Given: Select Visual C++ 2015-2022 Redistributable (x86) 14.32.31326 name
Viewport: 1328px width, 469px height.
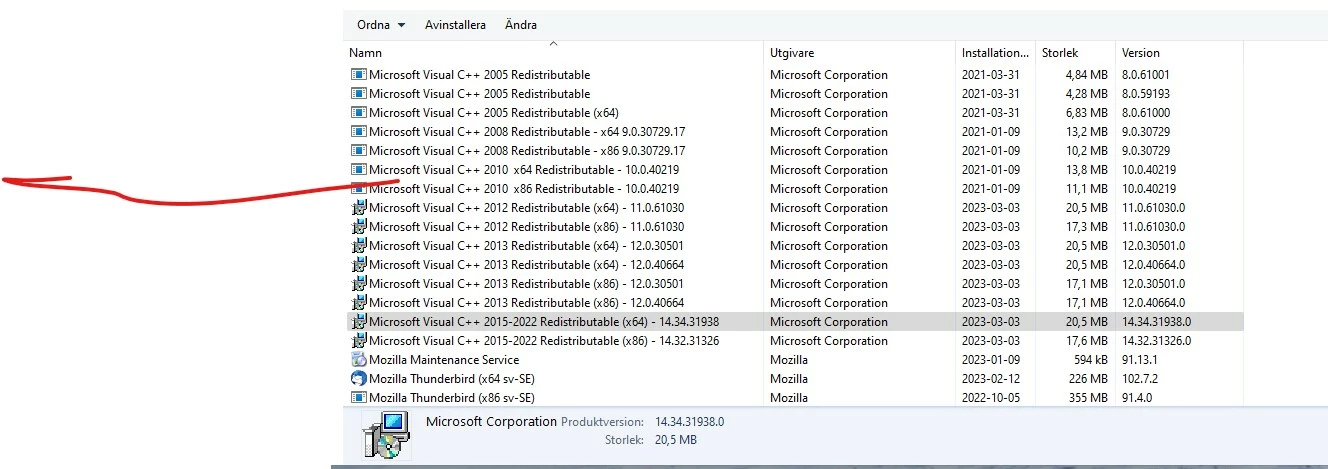Looking at the screenshot, I should (x=544, y=341).
